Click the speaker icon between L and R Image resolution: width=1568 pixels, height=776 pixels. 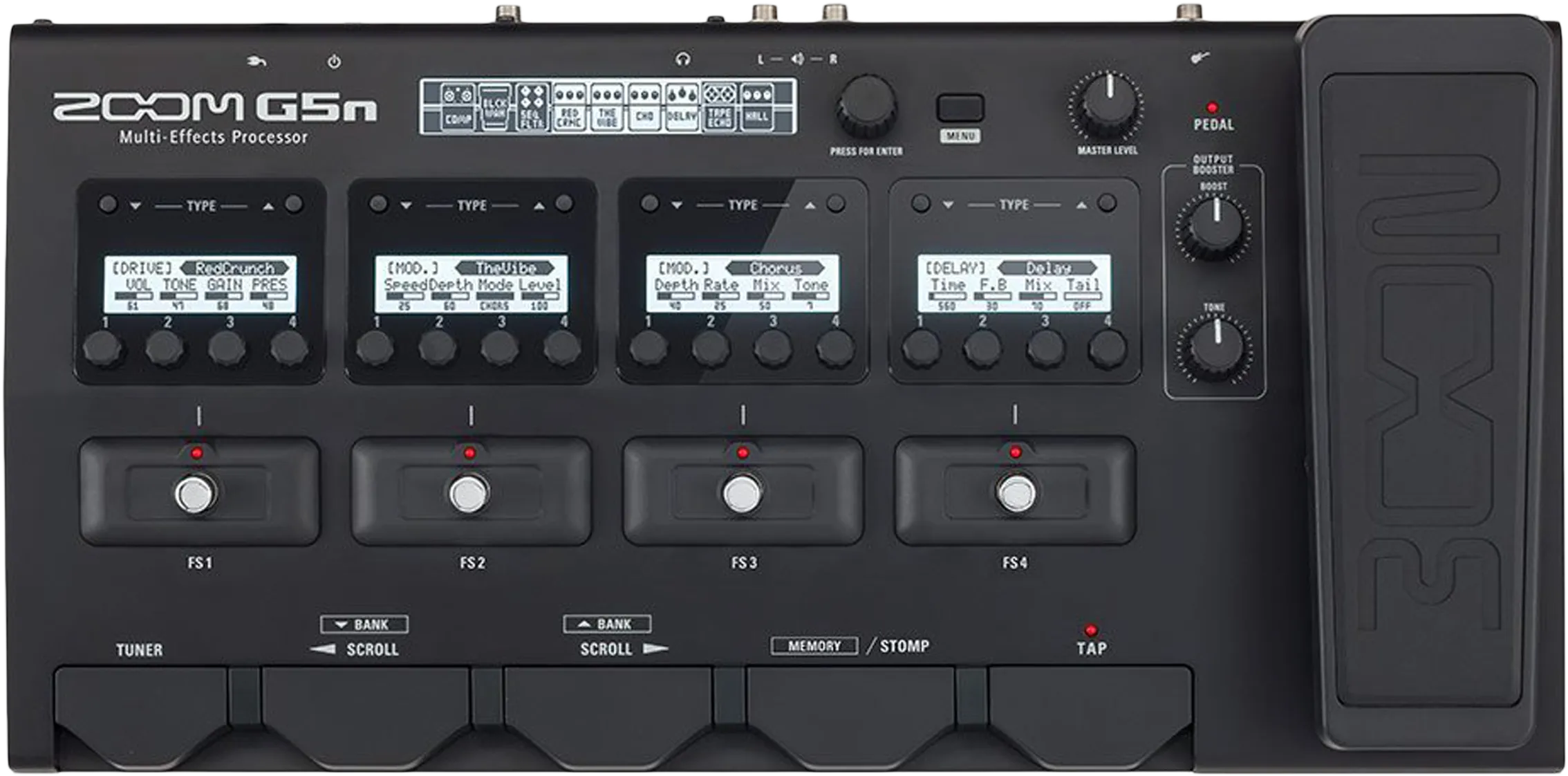(797, 59)
